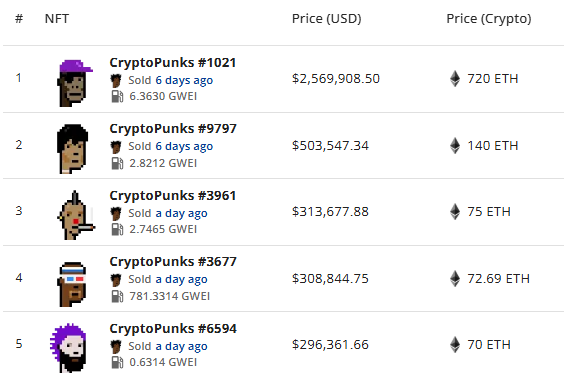The width and height of the screenshot is (564, 378).
Task: Open the CryptoPunks #1021 title link
Action: 173,63
